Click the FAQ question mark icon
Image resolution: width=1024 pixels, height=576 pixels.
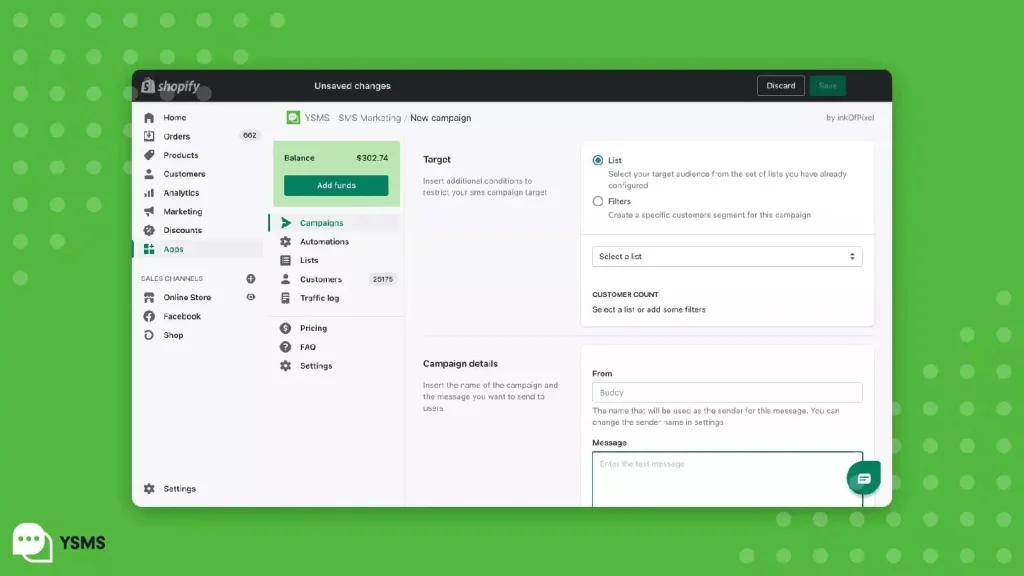(286, 347)
